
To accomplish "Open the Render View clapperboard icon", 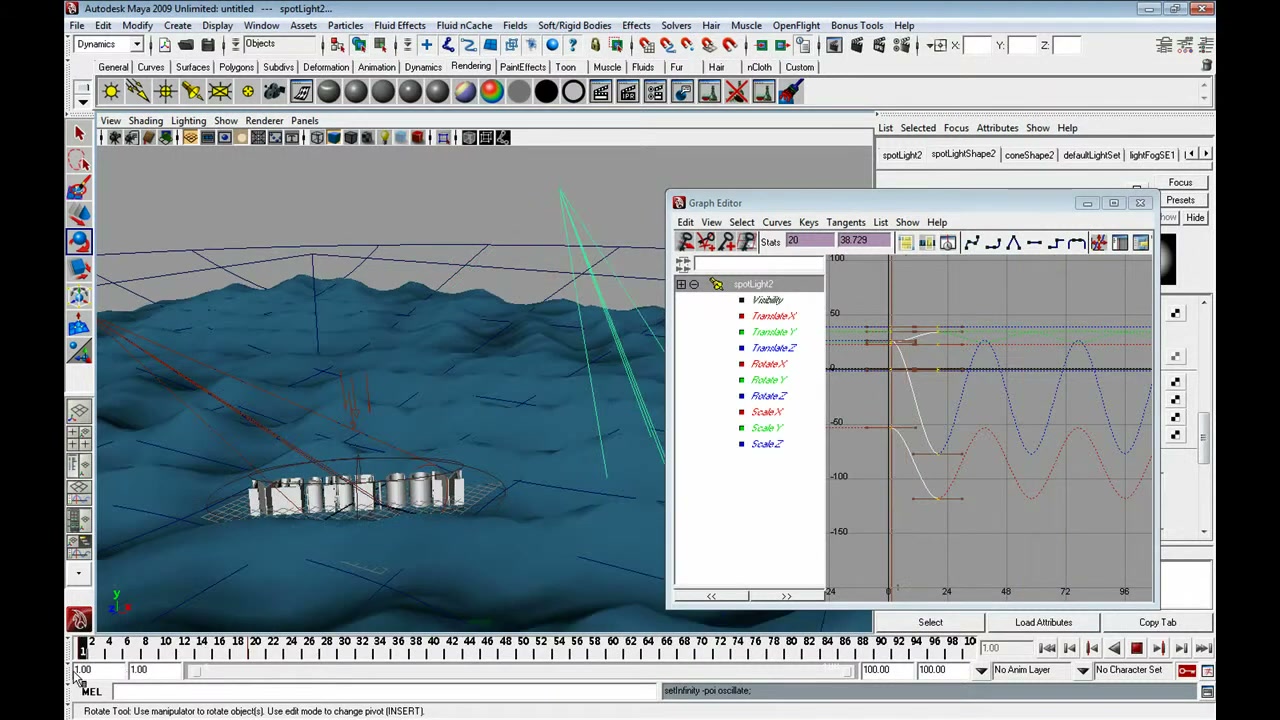I will (601, 92).
